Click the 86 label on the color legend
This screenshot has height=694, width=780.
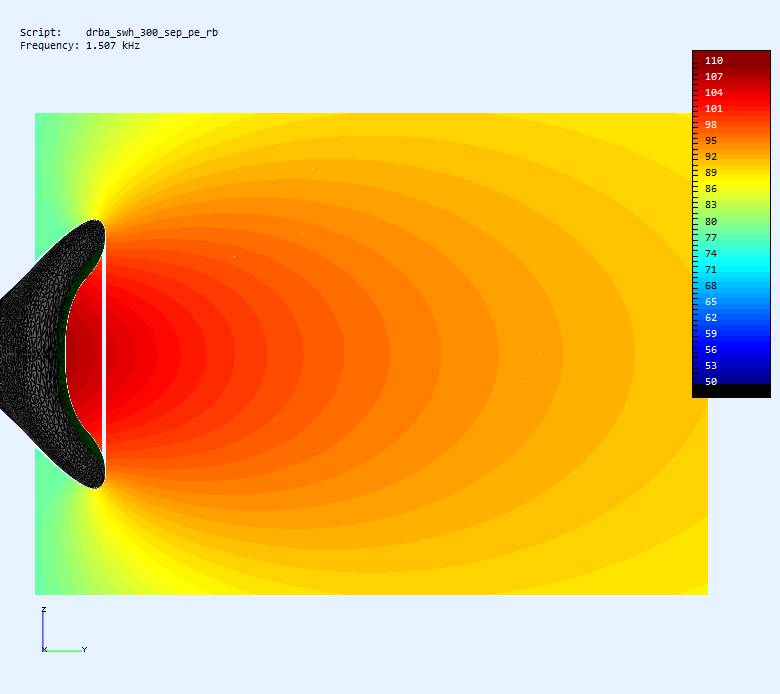click(711, 189)
